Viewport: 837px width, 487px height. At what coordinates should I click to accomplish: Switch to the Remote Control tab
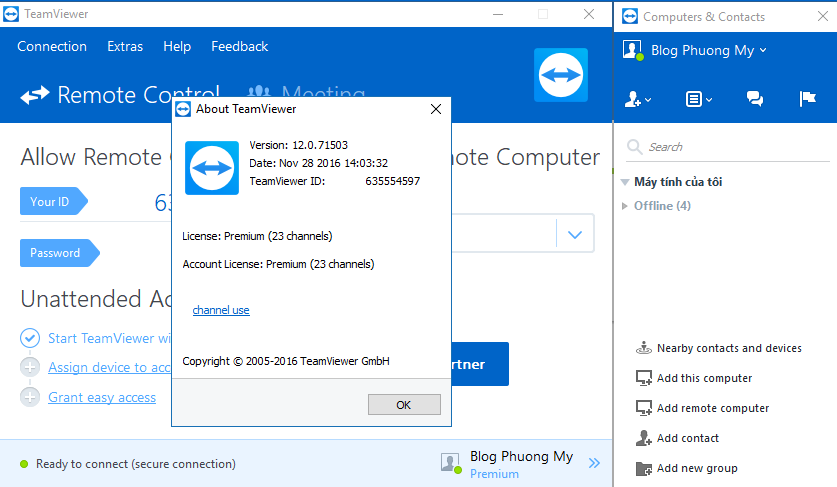(x=120, y=95)
